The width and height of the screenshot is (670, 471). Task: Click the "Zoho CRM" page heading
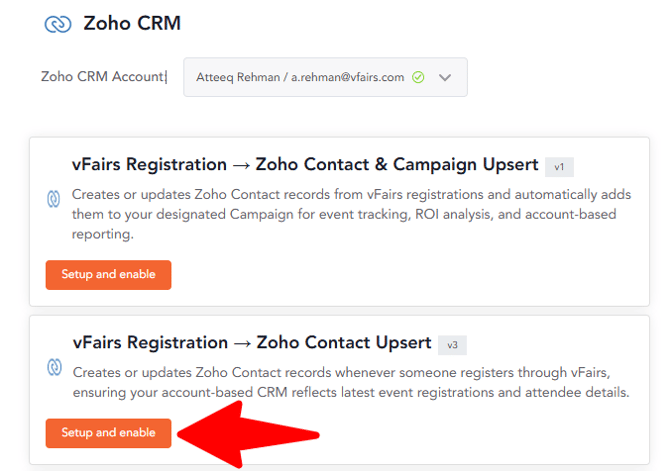tap(132, 23)
